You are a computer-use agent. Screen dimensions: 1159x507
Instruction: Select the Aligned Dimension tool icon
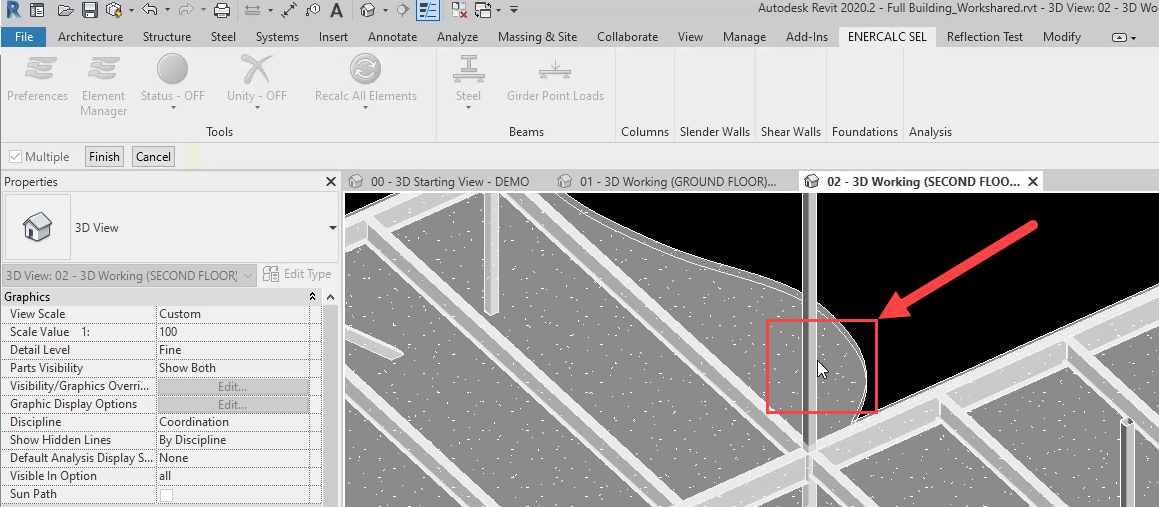pos(289,10)
